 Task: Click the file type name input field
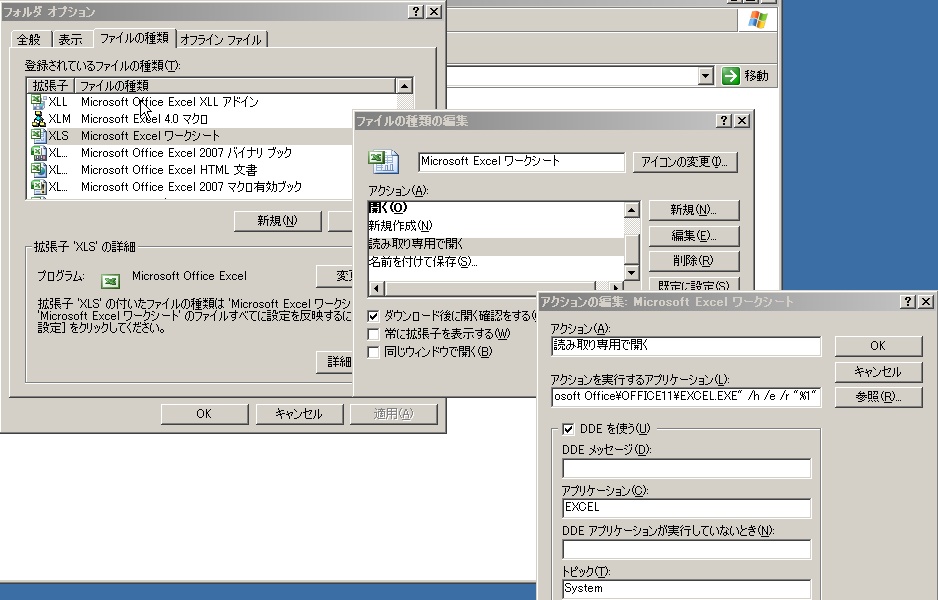tap(522, 162)
